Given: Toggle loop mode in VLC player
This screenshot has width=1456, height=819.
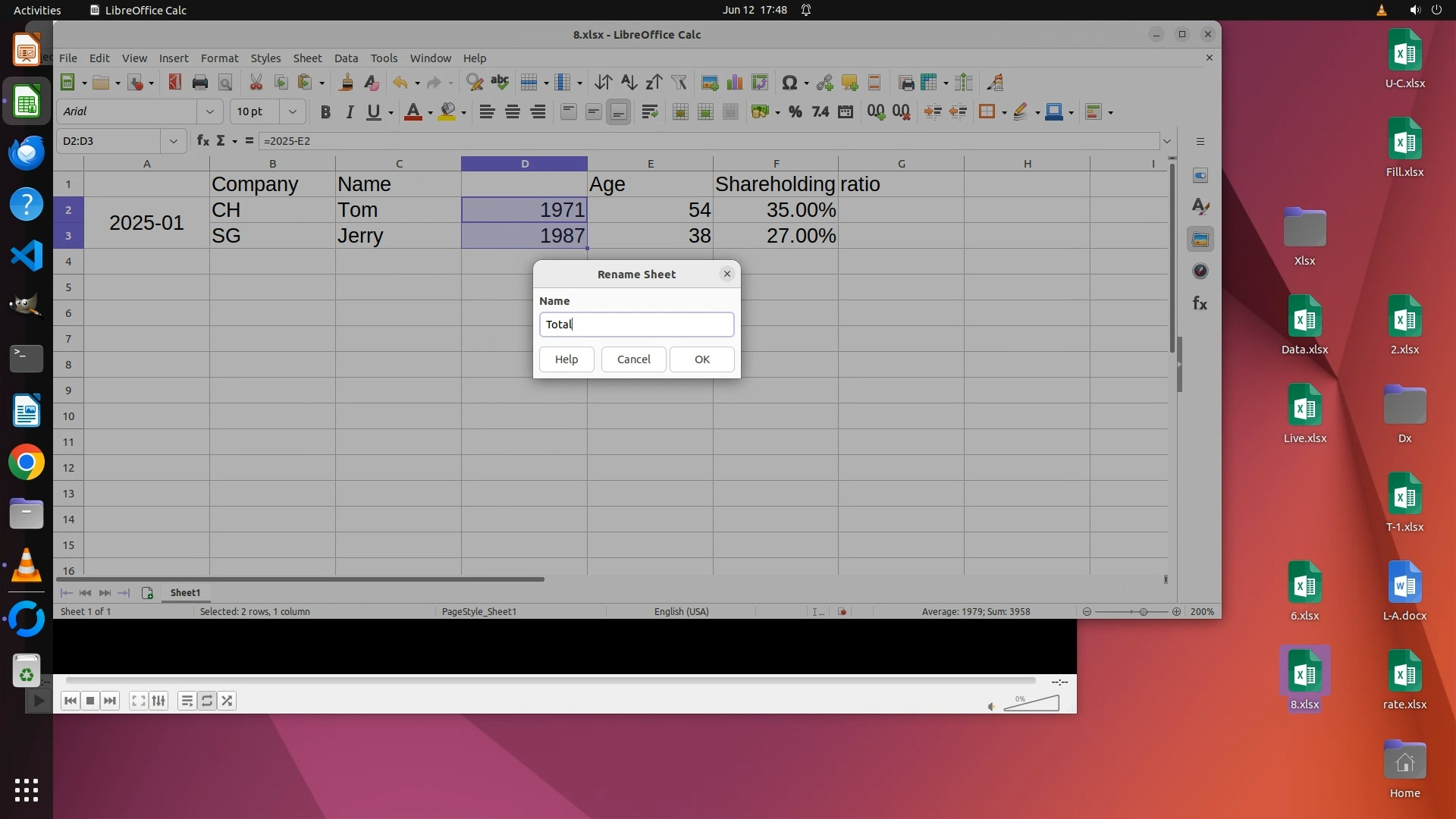Looking at the screenshot, I should click(207, 701).
